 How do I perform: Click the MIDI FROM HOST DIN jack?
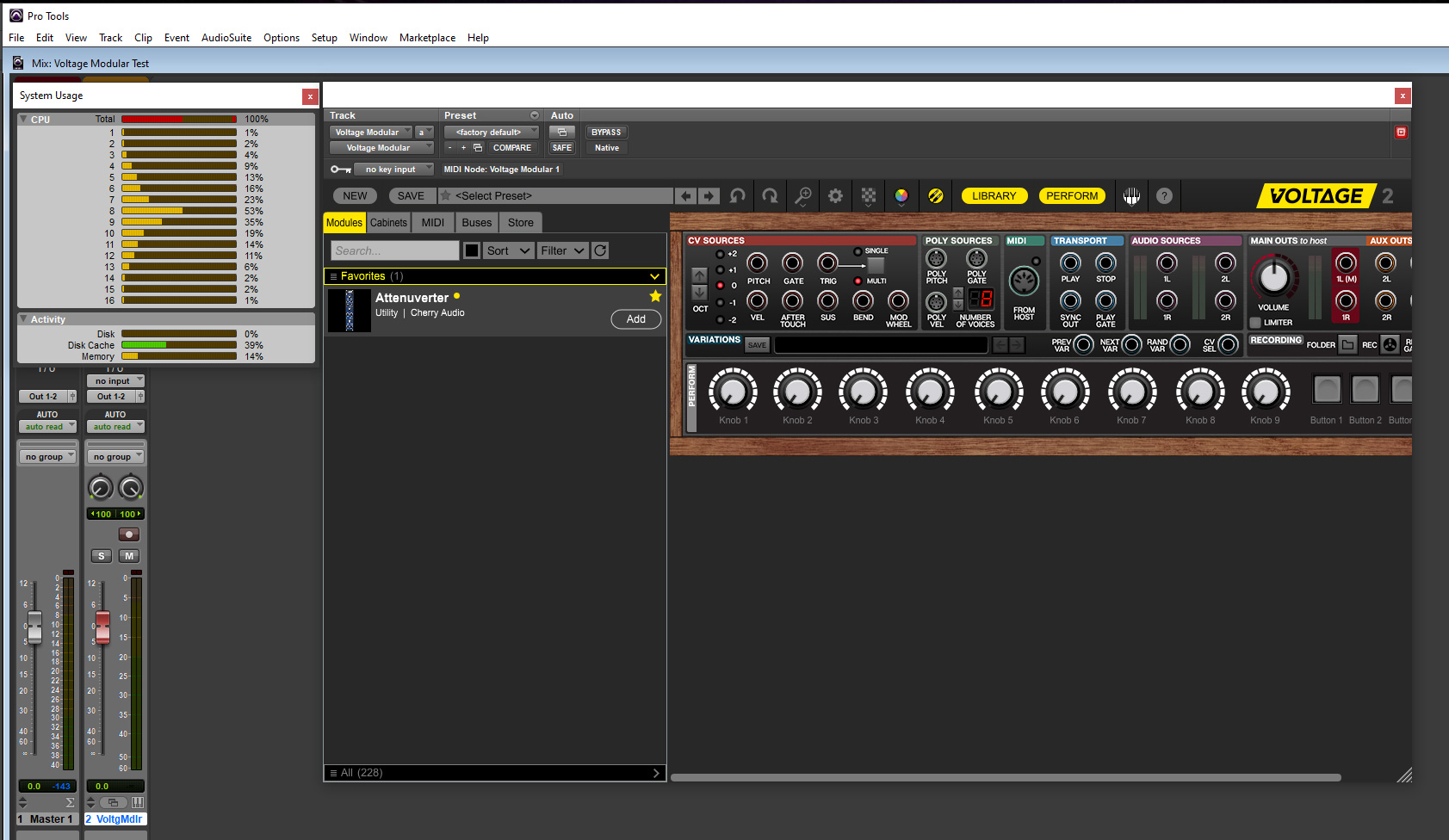tap(1024, 281)
